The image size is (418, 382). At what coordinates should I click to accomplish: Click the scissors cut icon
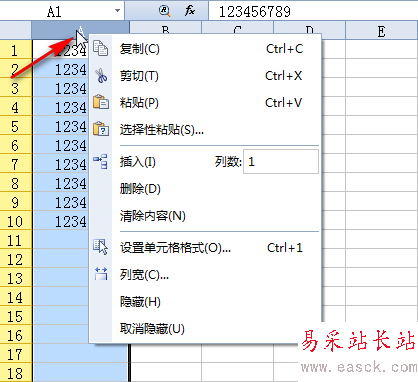pyautogui.click(x=101, y=76)
